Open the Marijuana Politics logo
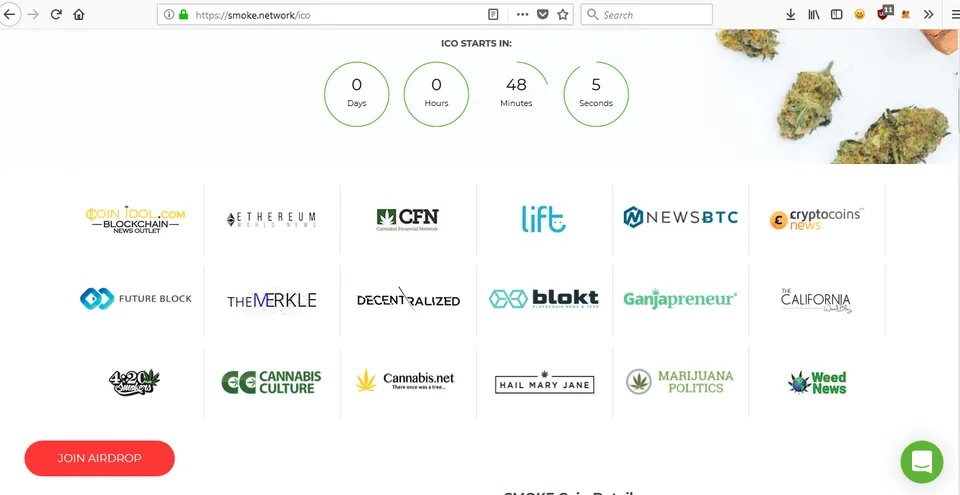The image size is (960, 495). point(680,382)
